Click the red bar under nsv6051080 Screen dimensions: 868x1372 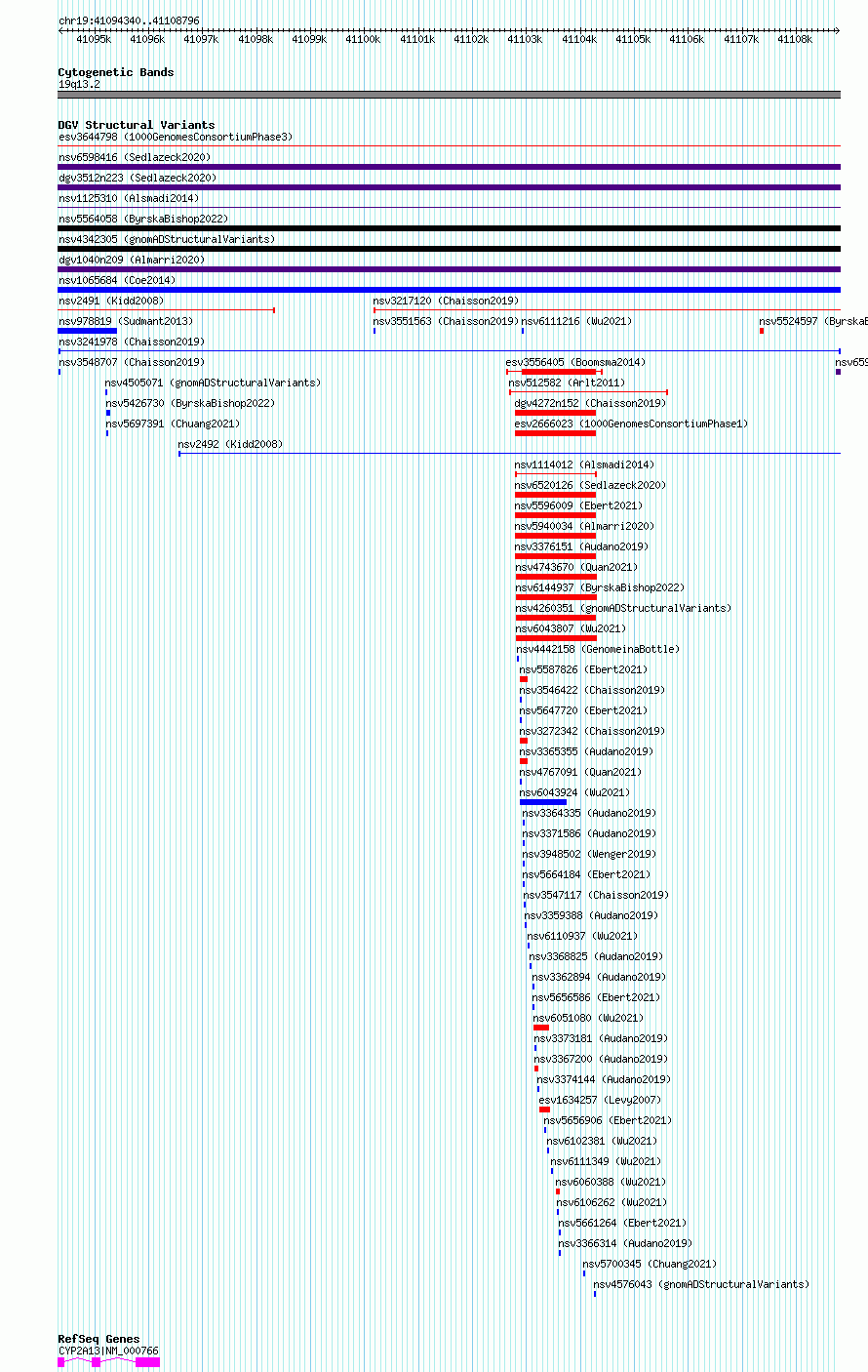541,1028
